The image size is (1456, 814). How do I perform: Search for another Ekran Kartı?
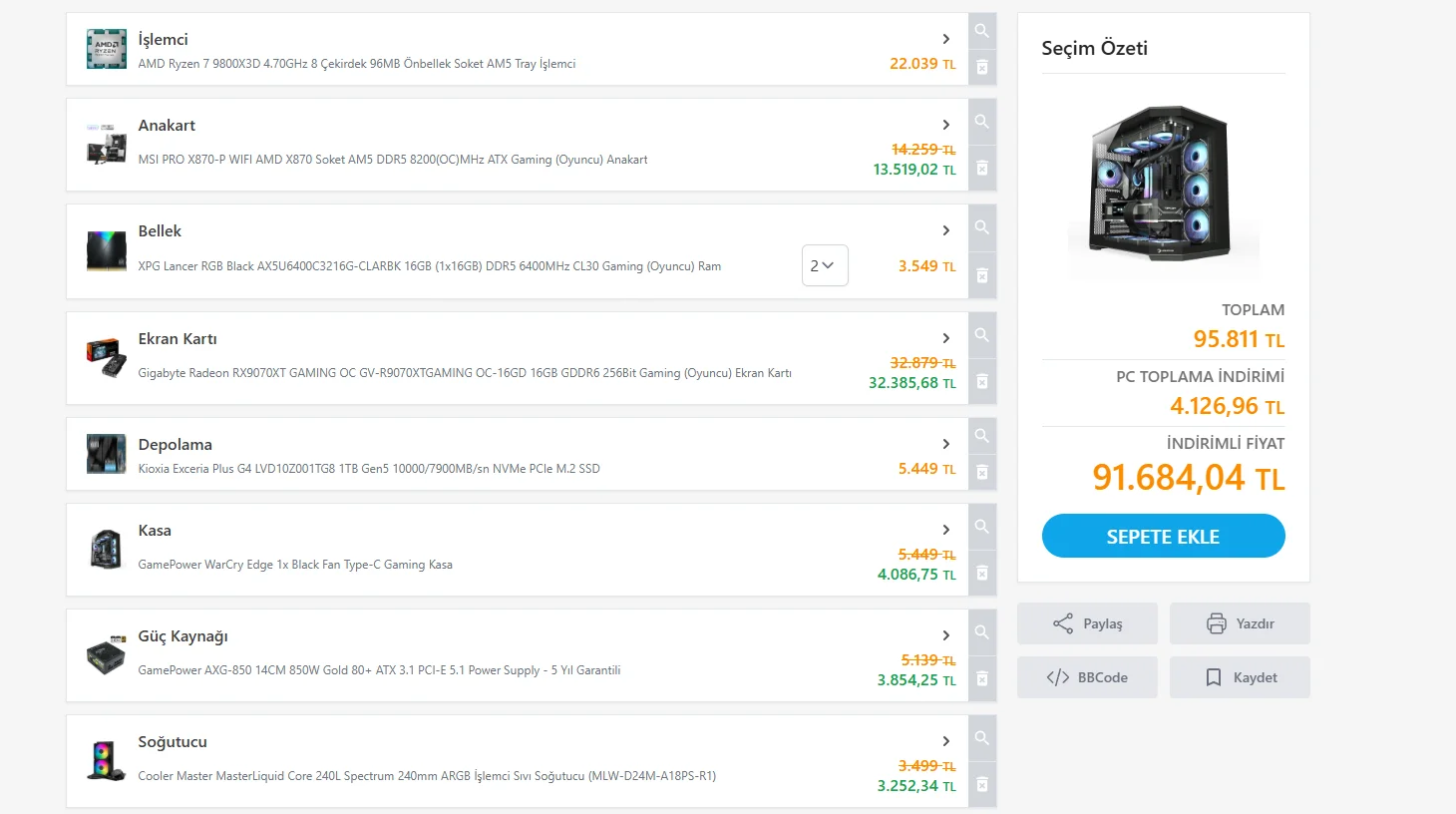(x=982, y=335)
